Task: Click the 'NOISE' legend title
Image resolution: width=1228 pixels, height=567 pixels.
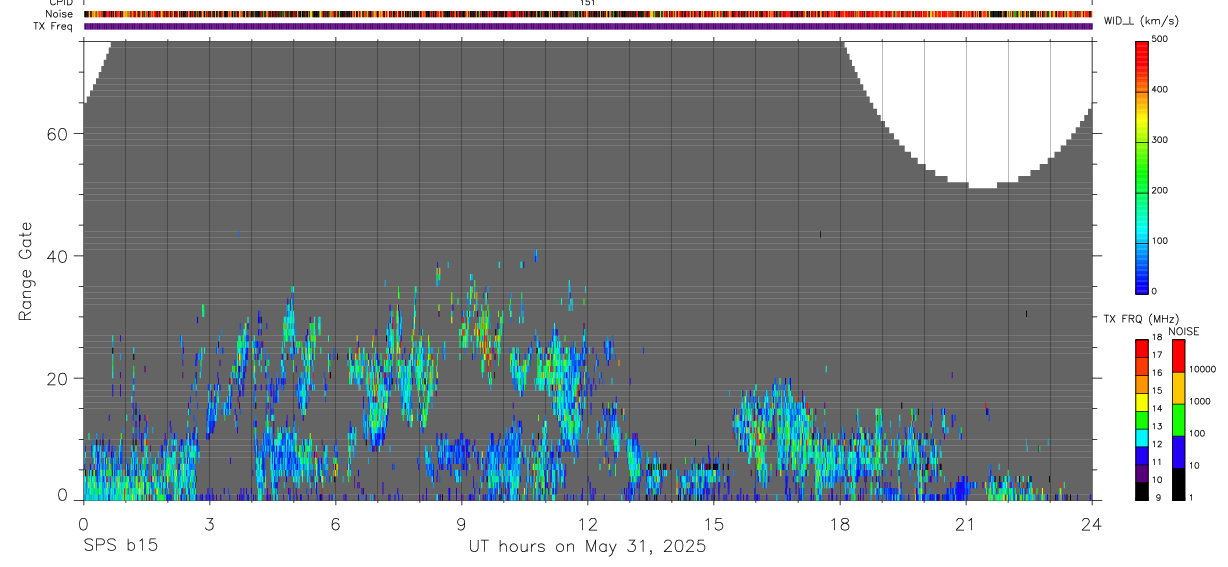Action: coord(1183,331)
